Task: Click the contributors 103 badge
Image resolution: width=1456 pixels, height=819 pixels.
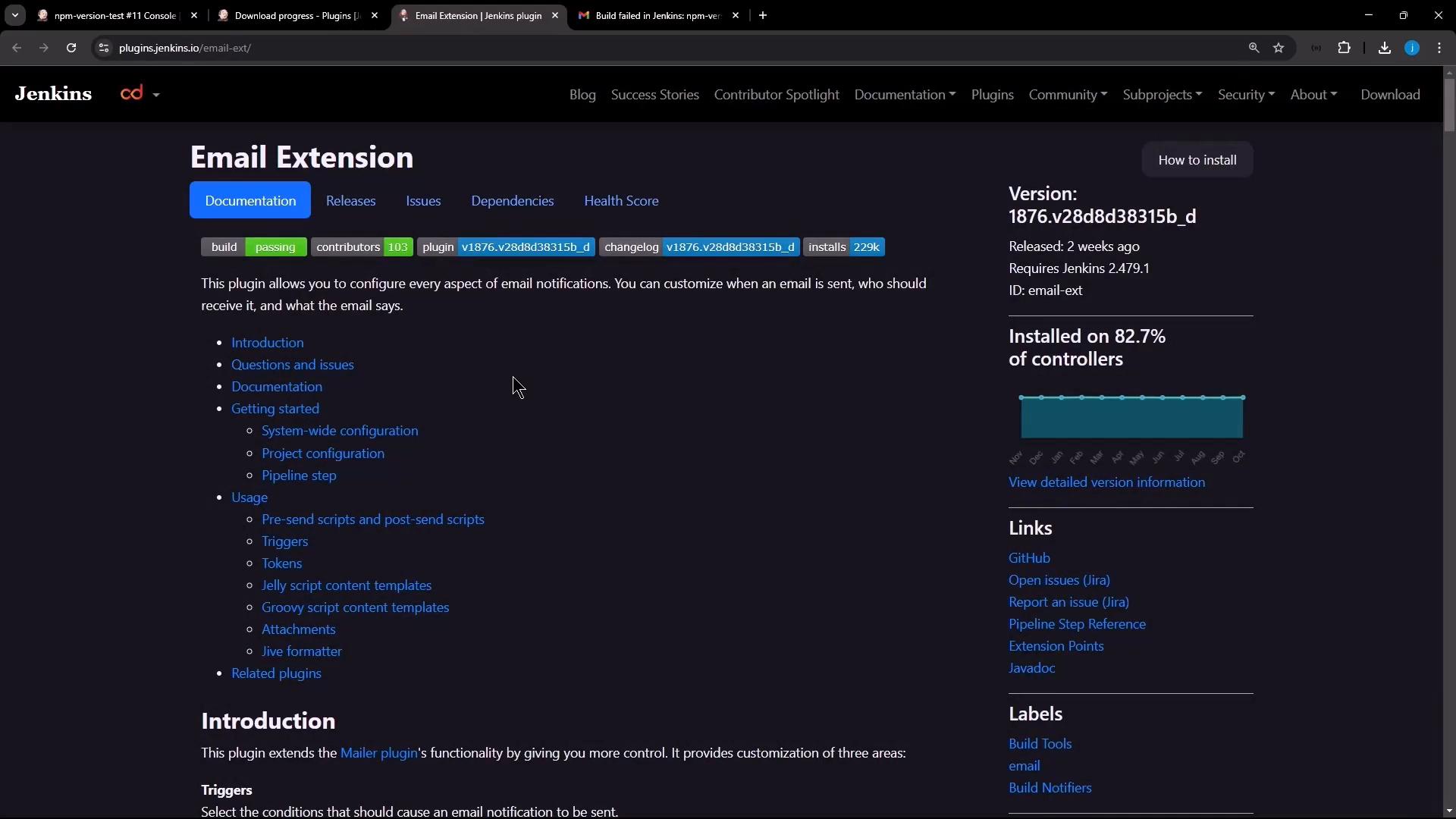Action: pyautogui.click(x=362, y=247)
